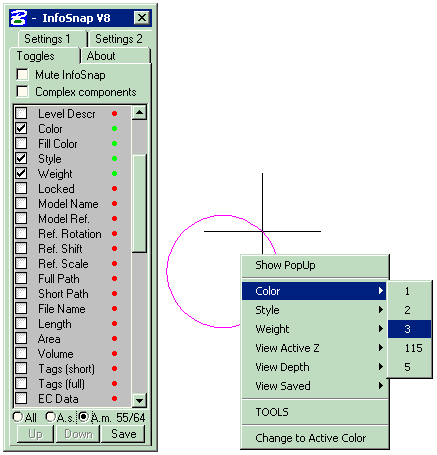This screenshot has height=455, width=437.
Task: Click the green dot beside Style
Action: point(114,159)
